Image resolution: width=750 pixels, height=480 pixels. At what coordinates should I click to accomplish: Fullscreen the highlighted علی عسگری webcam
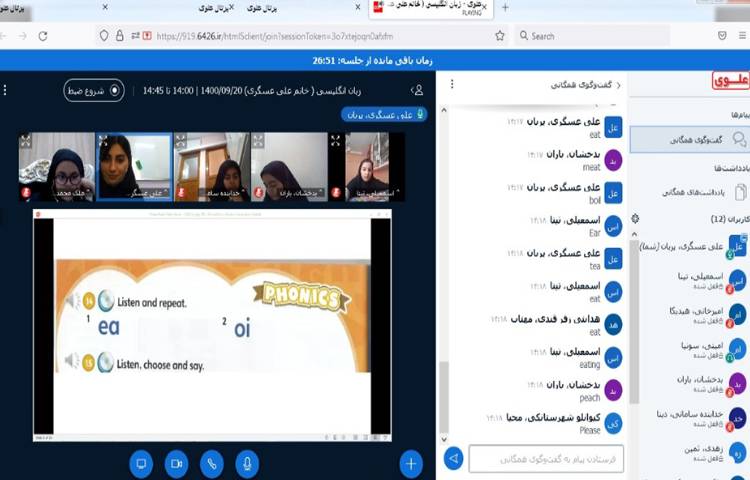pyautogui.click(x=103, y=140)
